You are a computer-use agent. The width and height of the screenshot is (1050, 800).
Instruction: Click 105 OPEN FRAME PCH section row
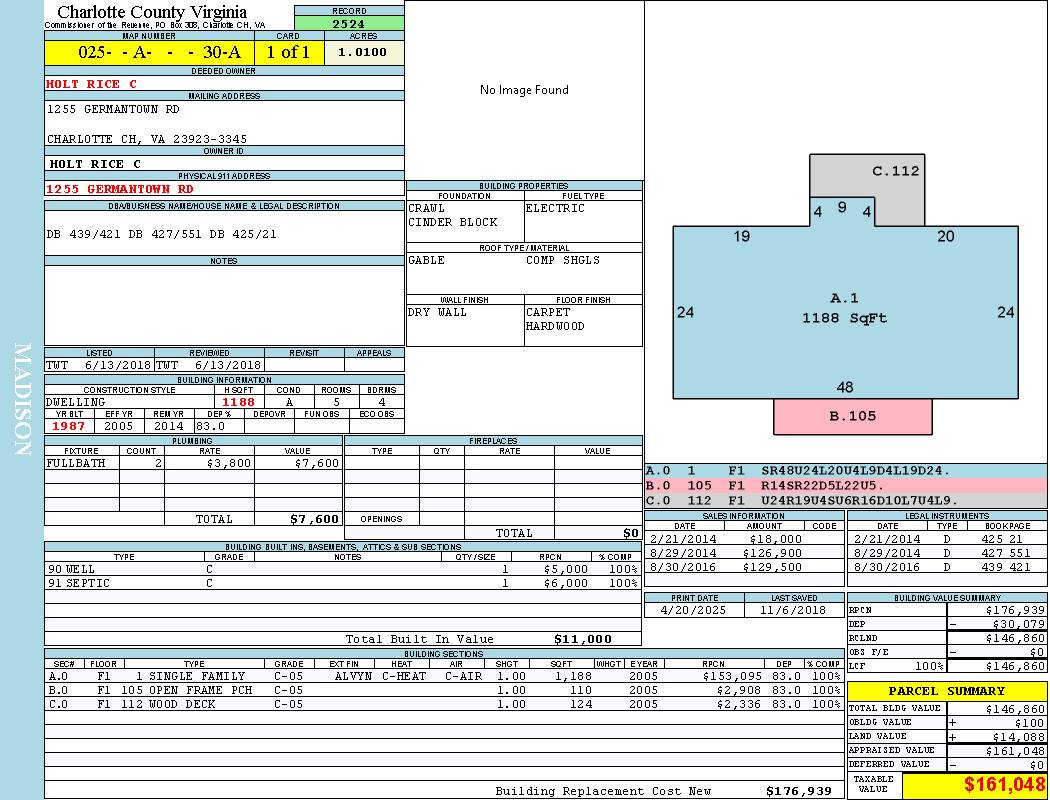(444, 690)
